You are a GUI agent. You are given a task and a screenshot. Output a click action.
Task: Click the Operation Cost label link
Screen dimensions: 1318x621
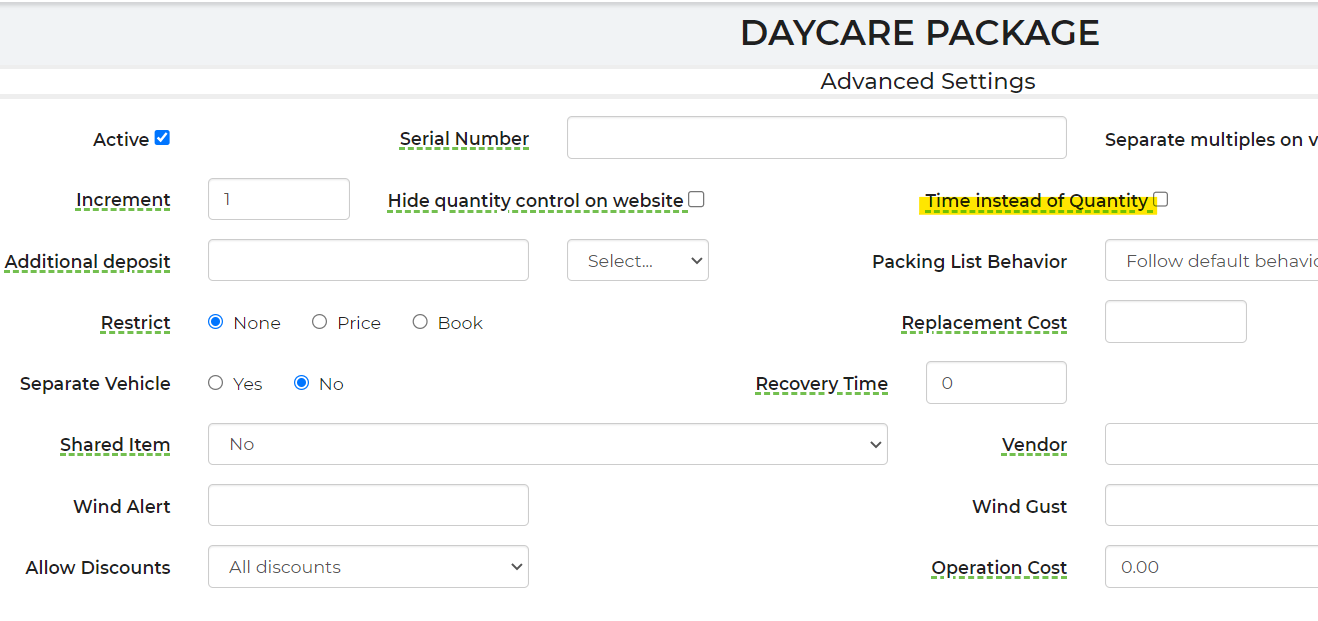point(999,568)
